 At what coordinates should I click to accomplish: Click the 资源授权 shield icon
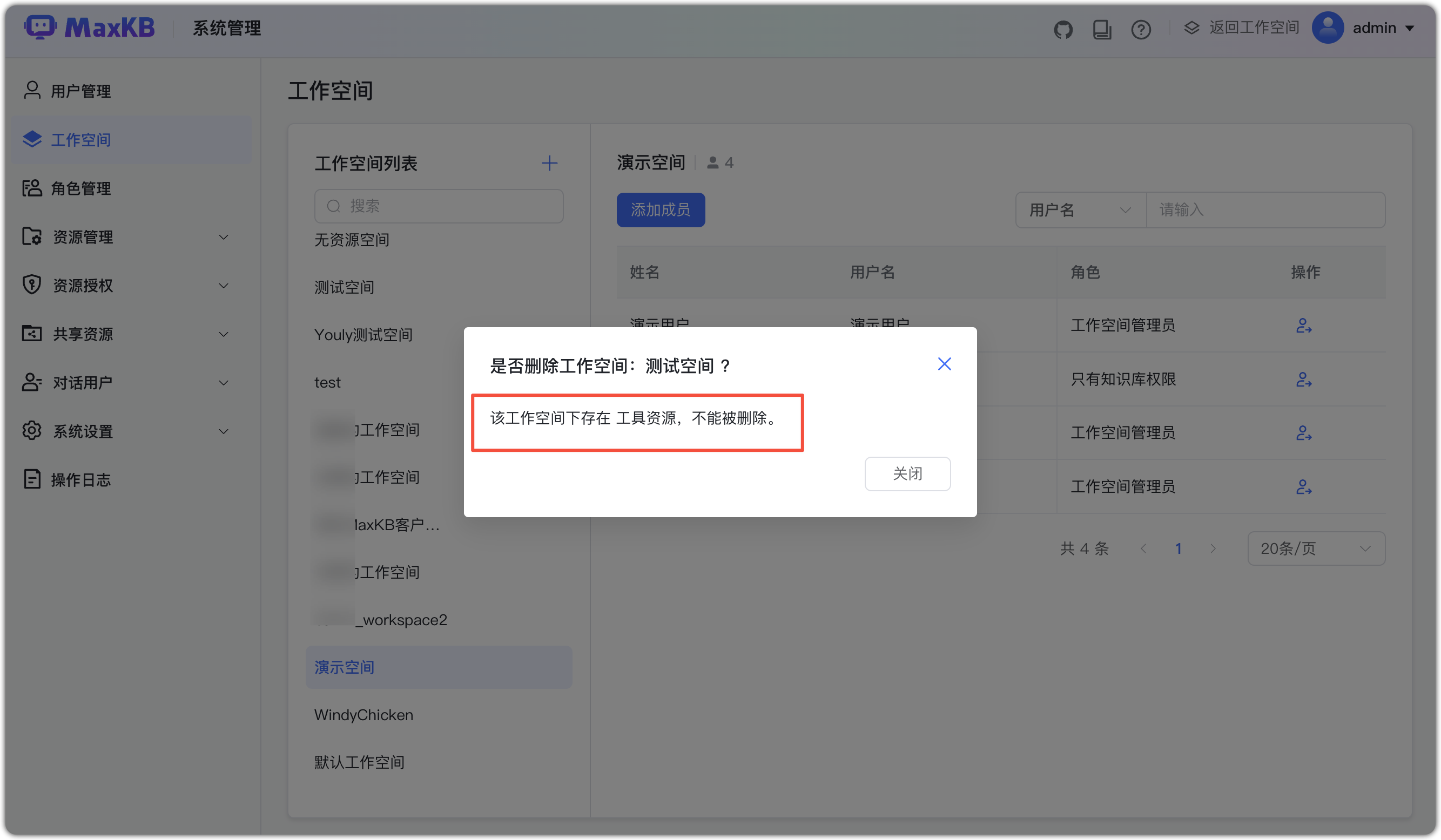pos(32,284)
